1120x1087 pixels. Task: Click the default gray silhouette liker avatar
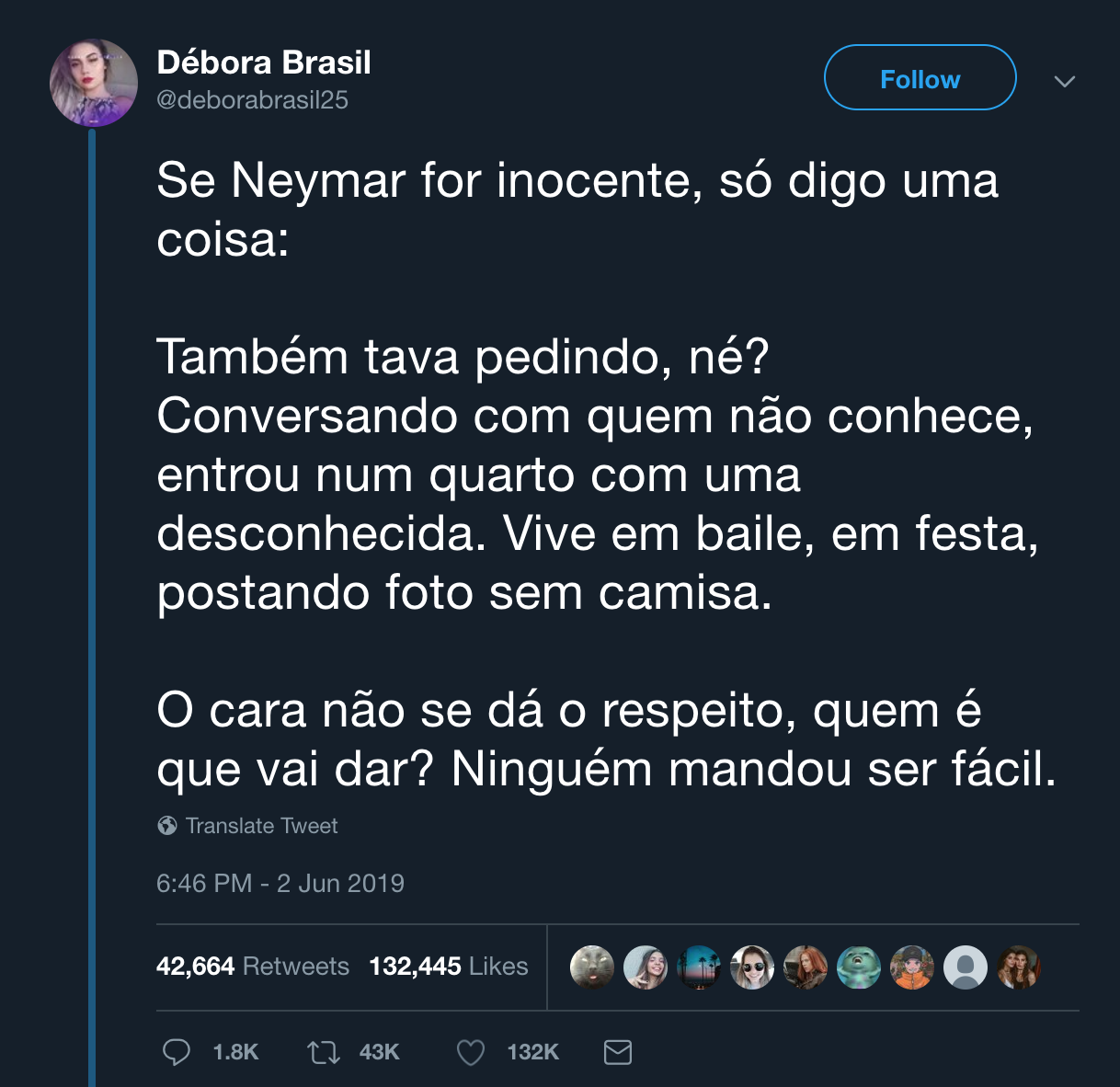tap(966, 967)
